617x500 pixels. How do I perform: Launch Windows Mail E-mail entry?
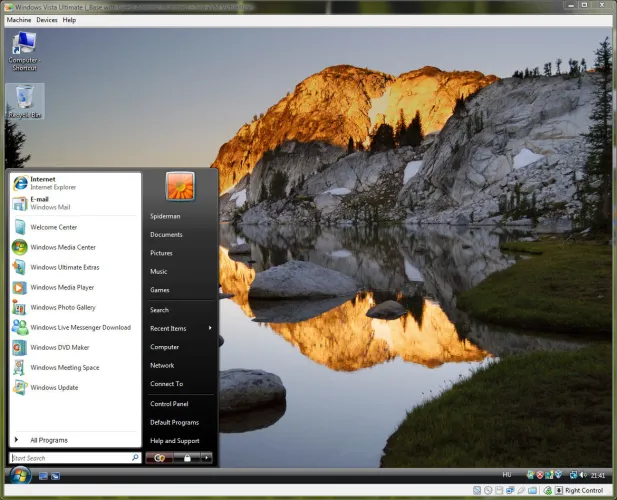coord(75,203)
